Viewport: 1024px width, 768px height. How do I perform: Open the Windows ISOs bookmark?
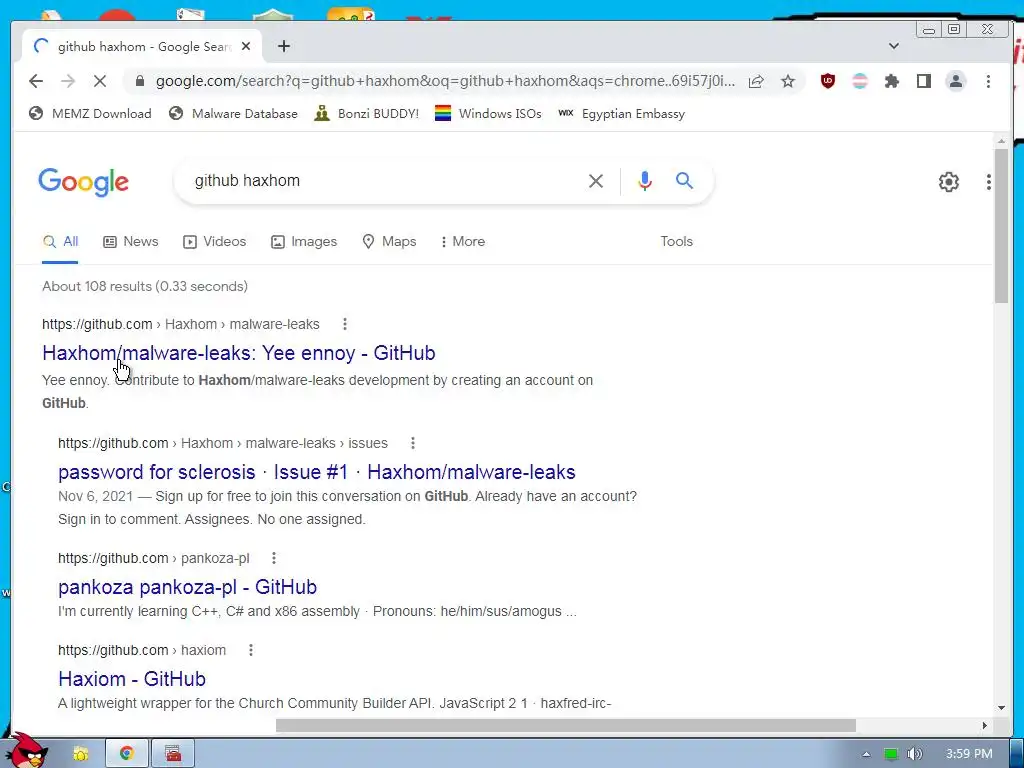(488, 114)
